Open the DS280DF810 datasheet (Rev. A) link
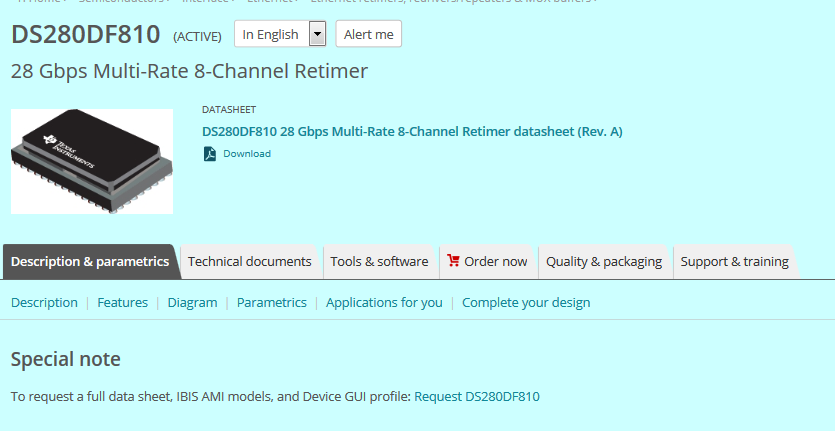 tap(412, 131)
